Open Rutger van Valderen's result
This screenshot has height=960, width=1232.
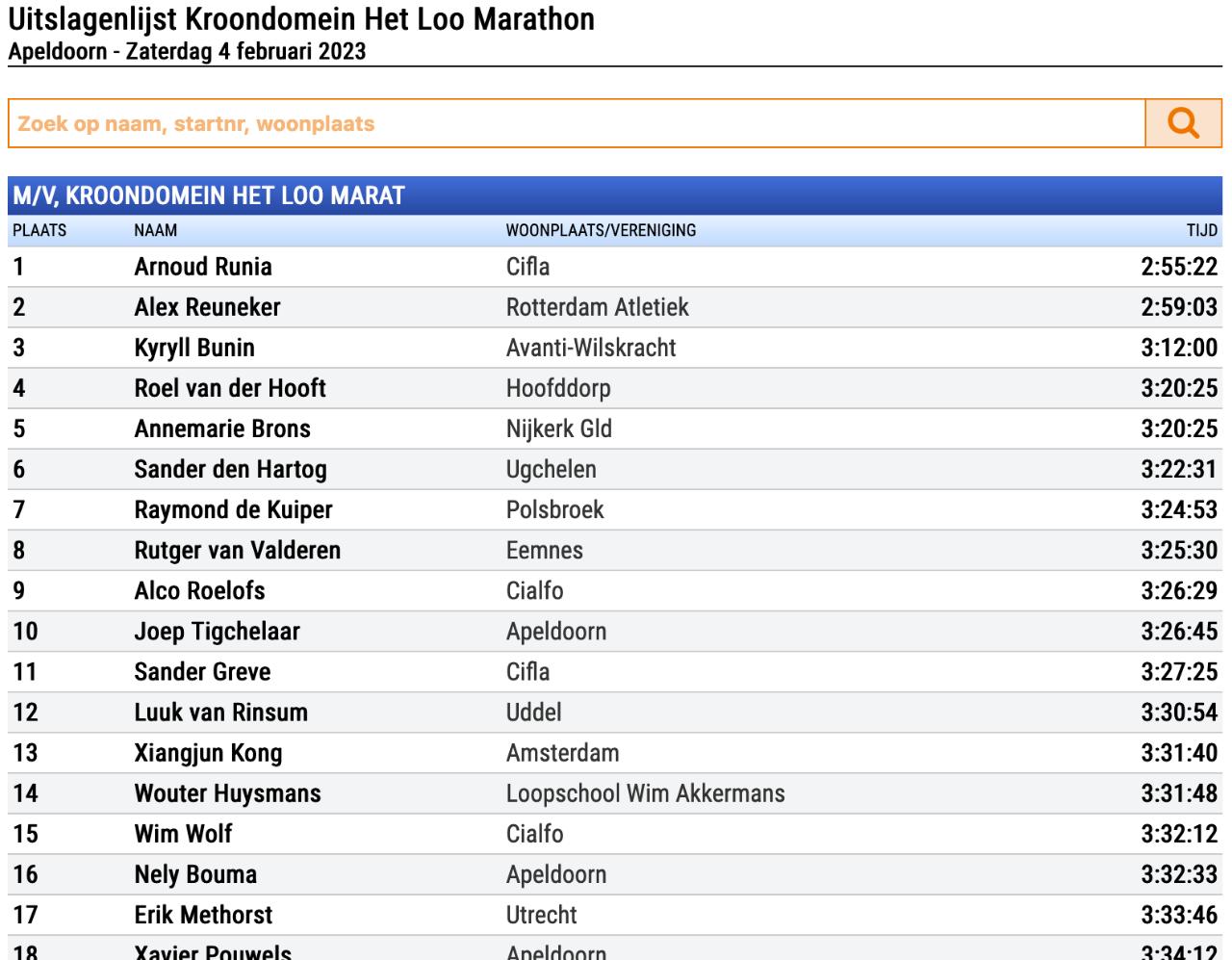tap(616, 550)
